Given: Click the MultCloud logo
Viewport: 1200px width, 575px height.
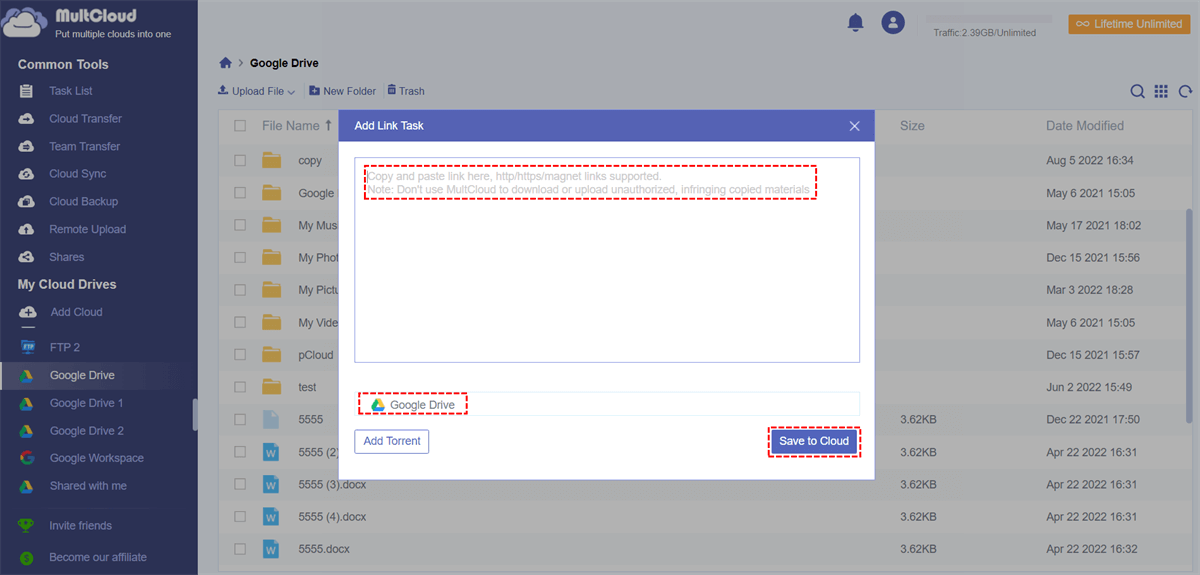Looking at the screenshot, I should pyautogui.click(x=87, y=23).
